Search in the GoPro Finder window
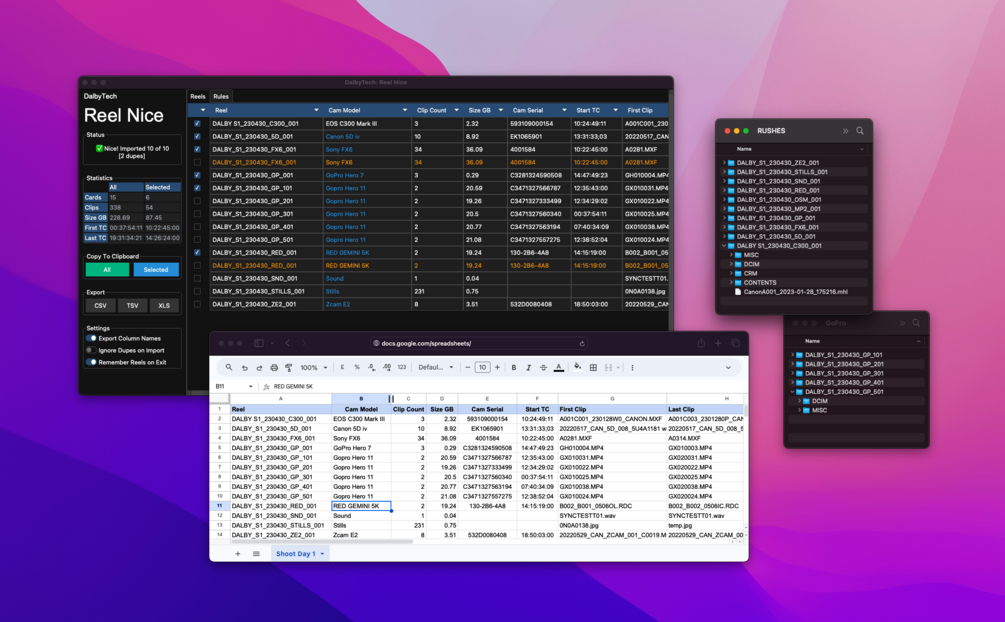This screenshot has height=622, width=1005. [917, 323]
